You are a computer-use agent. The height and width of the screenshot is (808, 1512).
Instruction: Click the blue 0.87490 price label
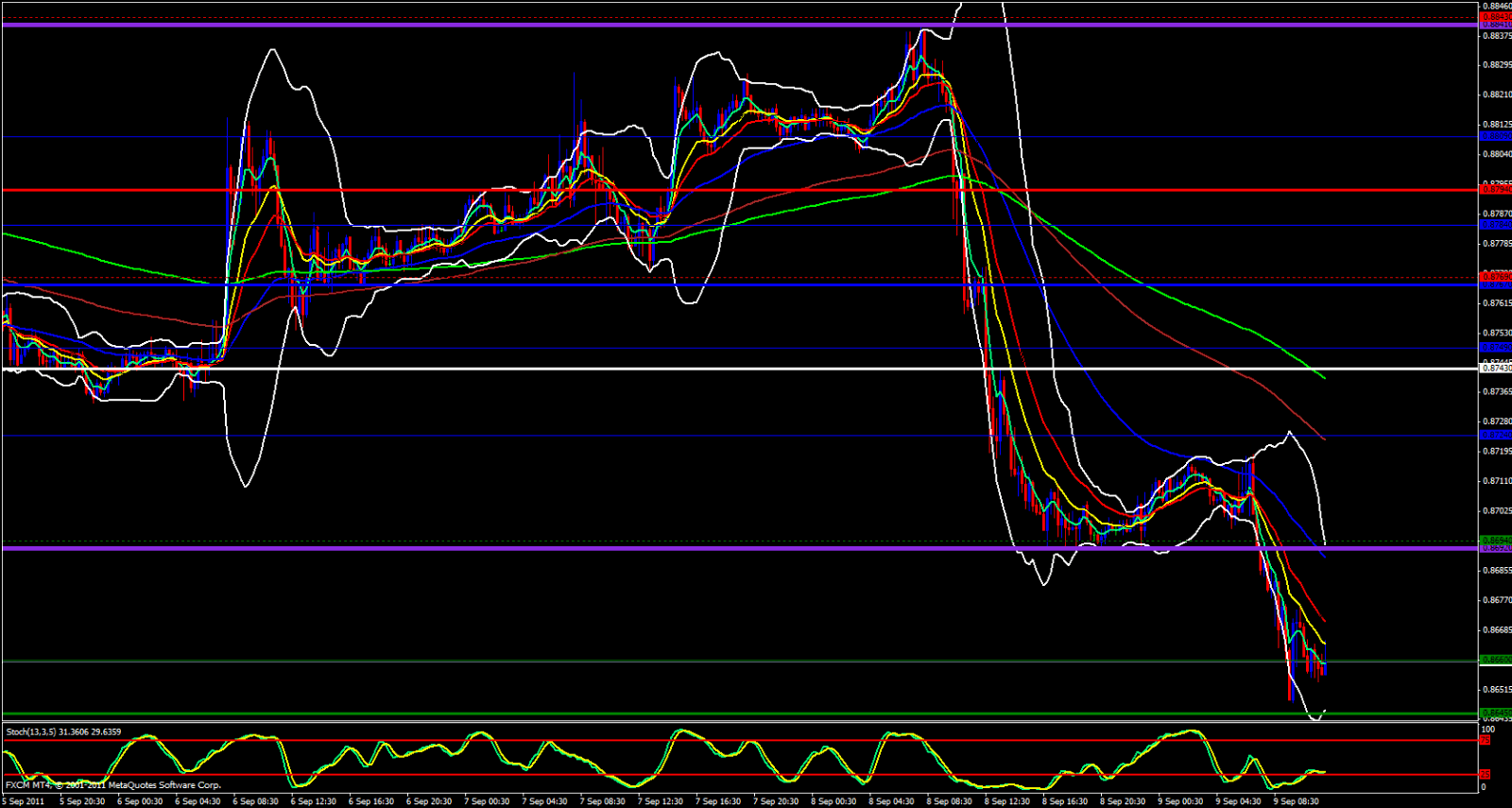coord(1495,348)
